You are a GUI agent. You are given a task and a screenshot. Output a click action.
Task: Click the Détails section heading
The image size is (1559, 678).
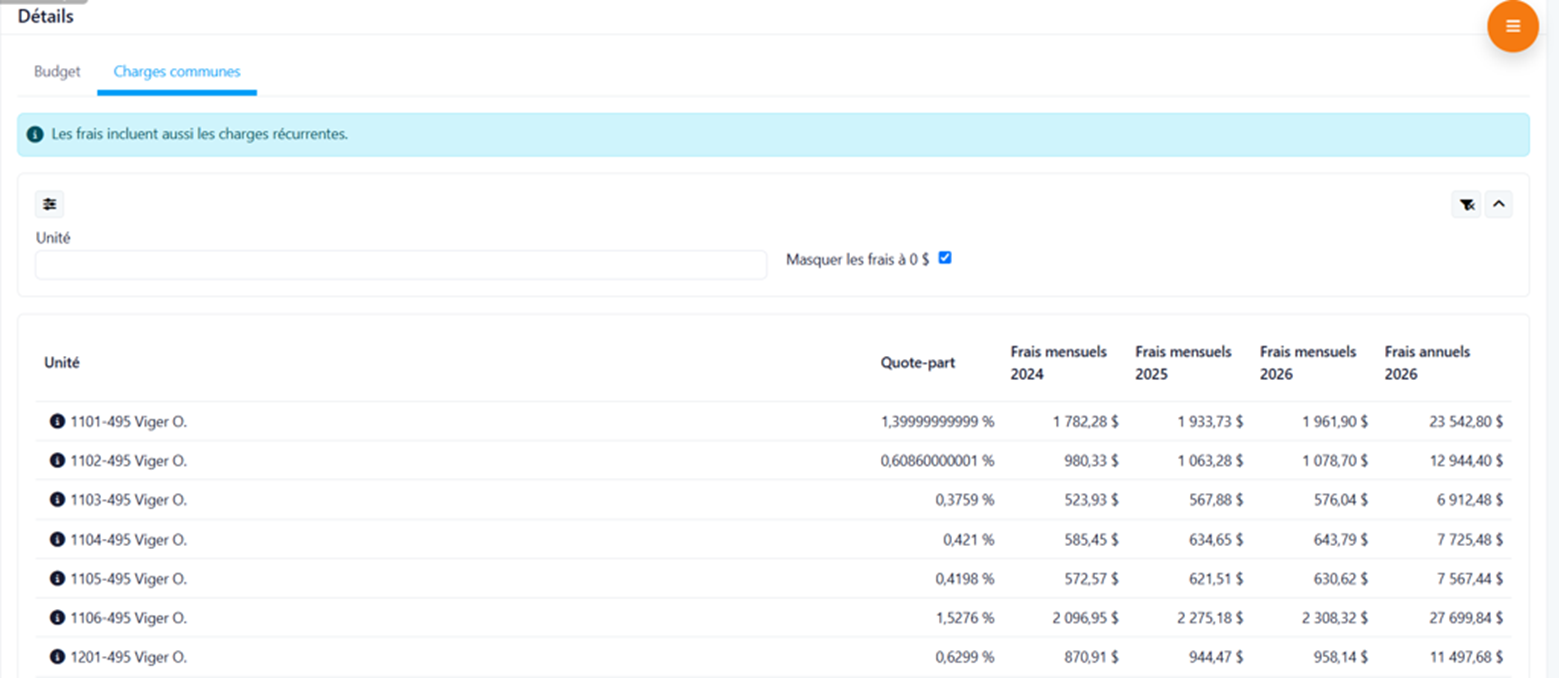(x=46, y=16)
